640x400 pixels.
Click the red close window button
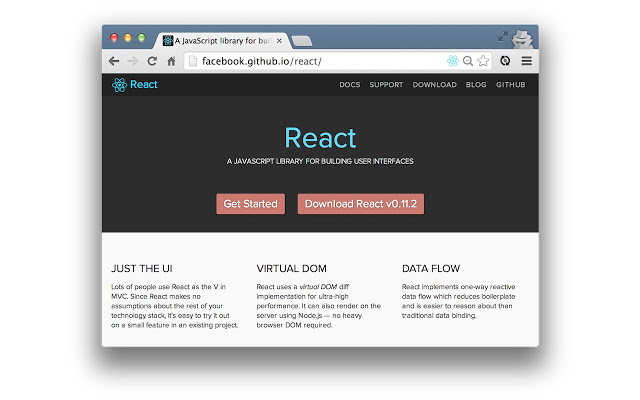tap(114, 38)
